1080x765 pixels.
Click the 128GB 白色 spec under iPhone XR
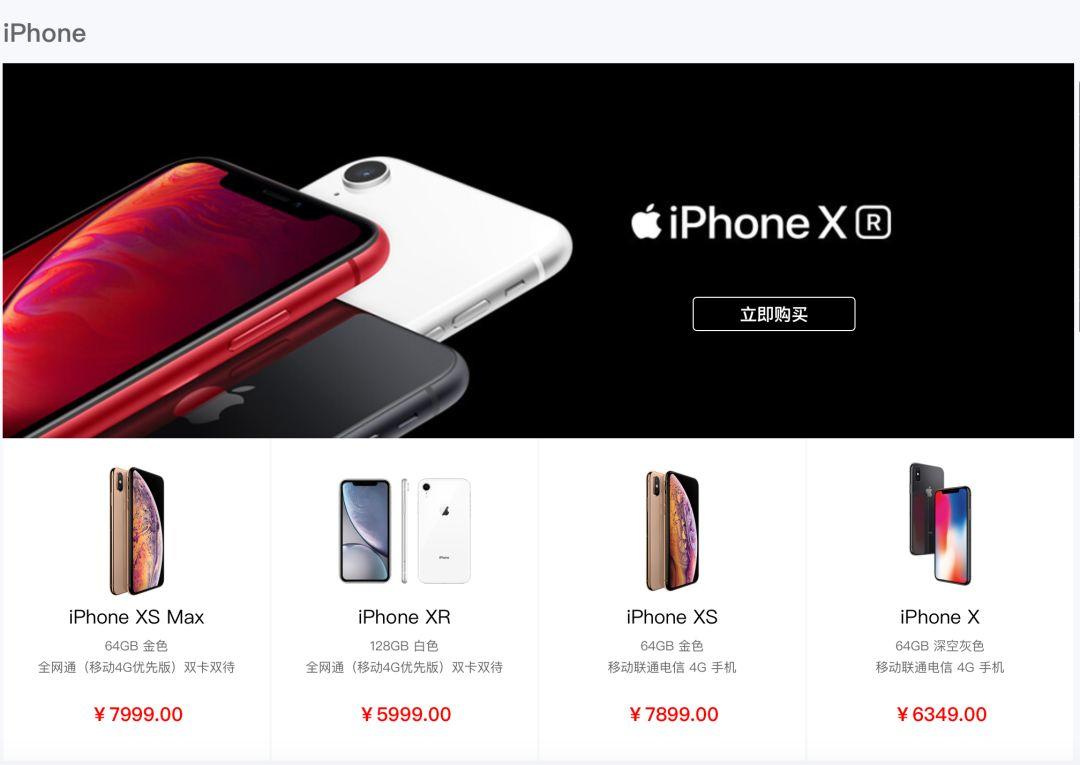(x=404, y=646)
